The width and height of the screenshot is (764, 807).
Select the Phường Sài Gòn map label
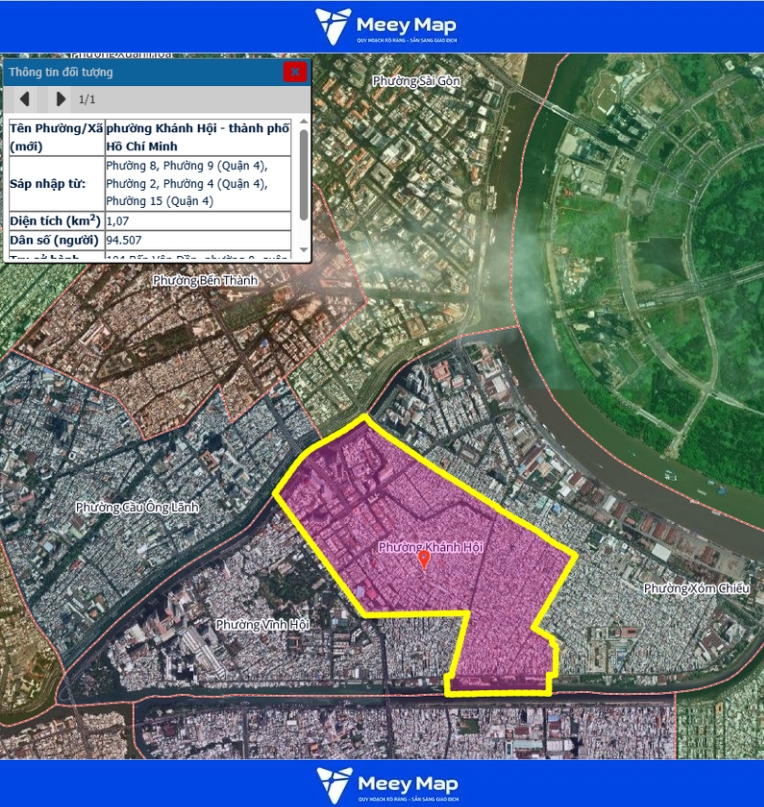[416, 81]
